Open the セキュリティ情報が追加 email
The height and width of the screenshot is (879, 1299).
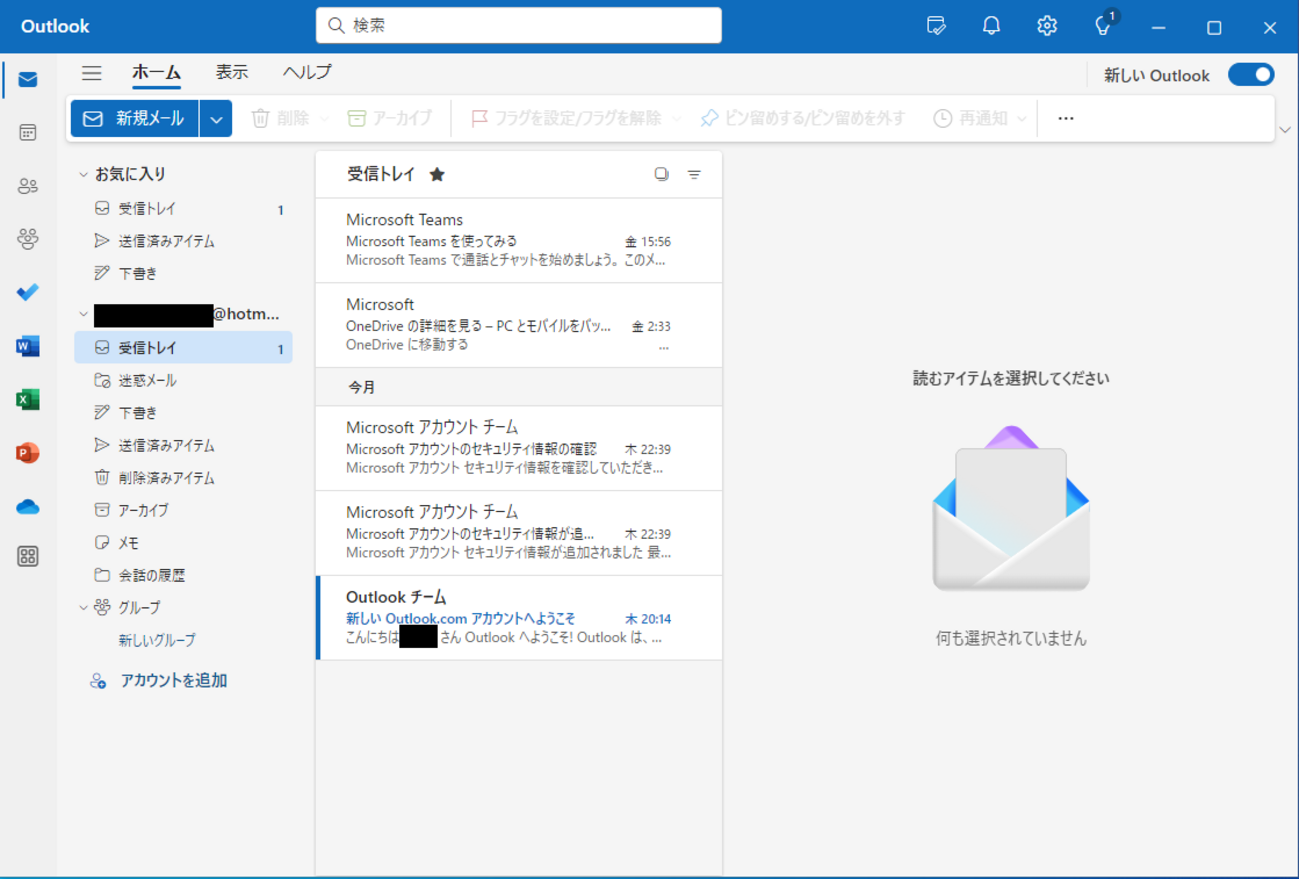click(x=519, y=533)
